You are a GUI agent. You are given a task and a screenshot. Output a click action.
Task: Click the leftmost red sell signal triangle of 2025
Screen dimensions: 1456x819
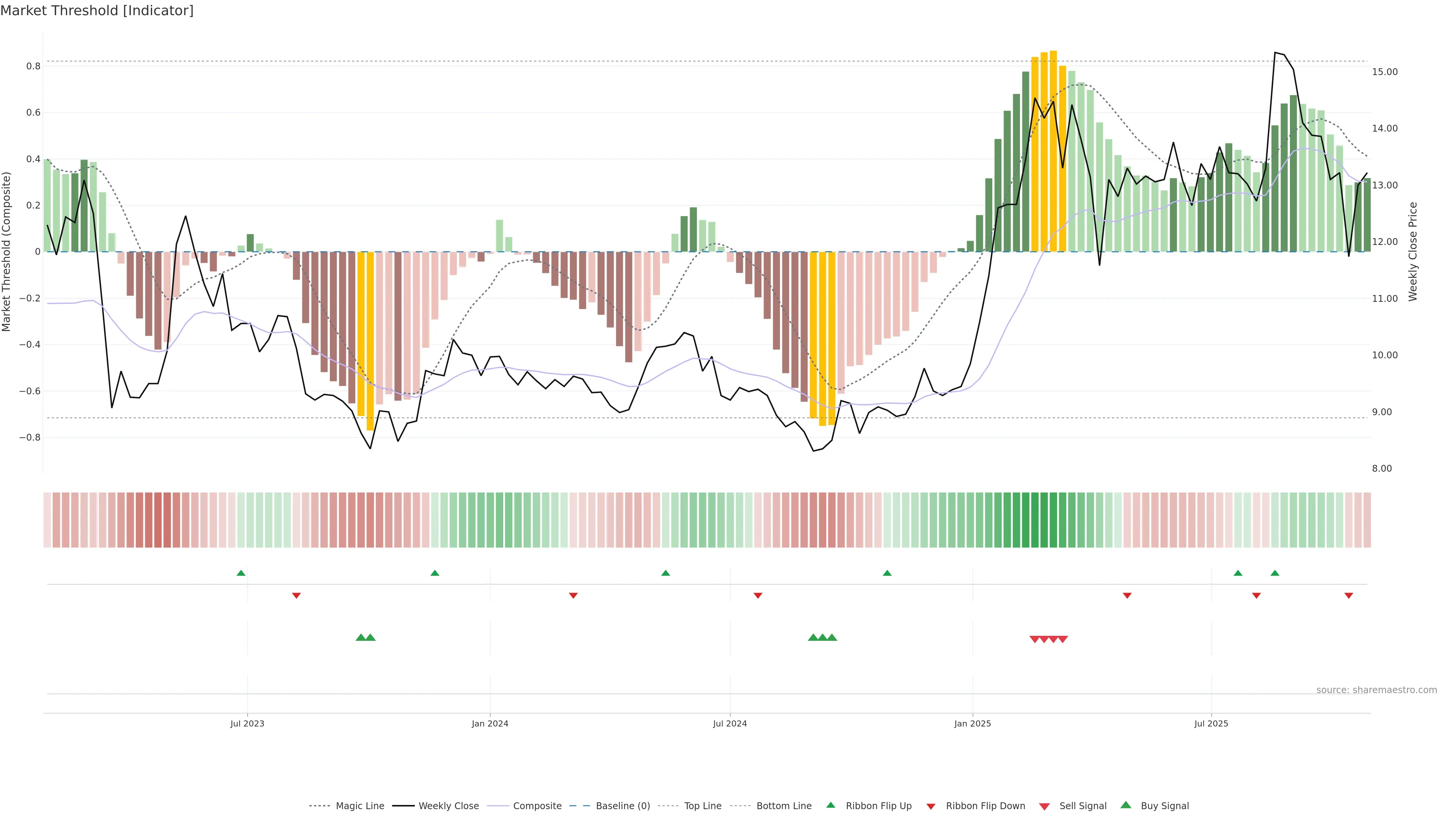[x=1034, y=639]
